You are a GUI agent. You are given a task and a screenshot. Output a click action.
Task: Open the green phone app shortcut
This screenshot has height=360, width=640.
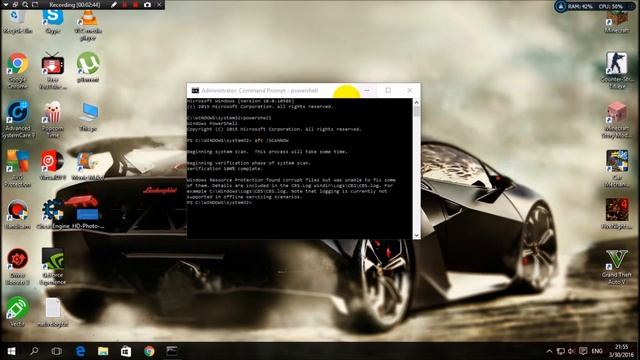[18, 311]
